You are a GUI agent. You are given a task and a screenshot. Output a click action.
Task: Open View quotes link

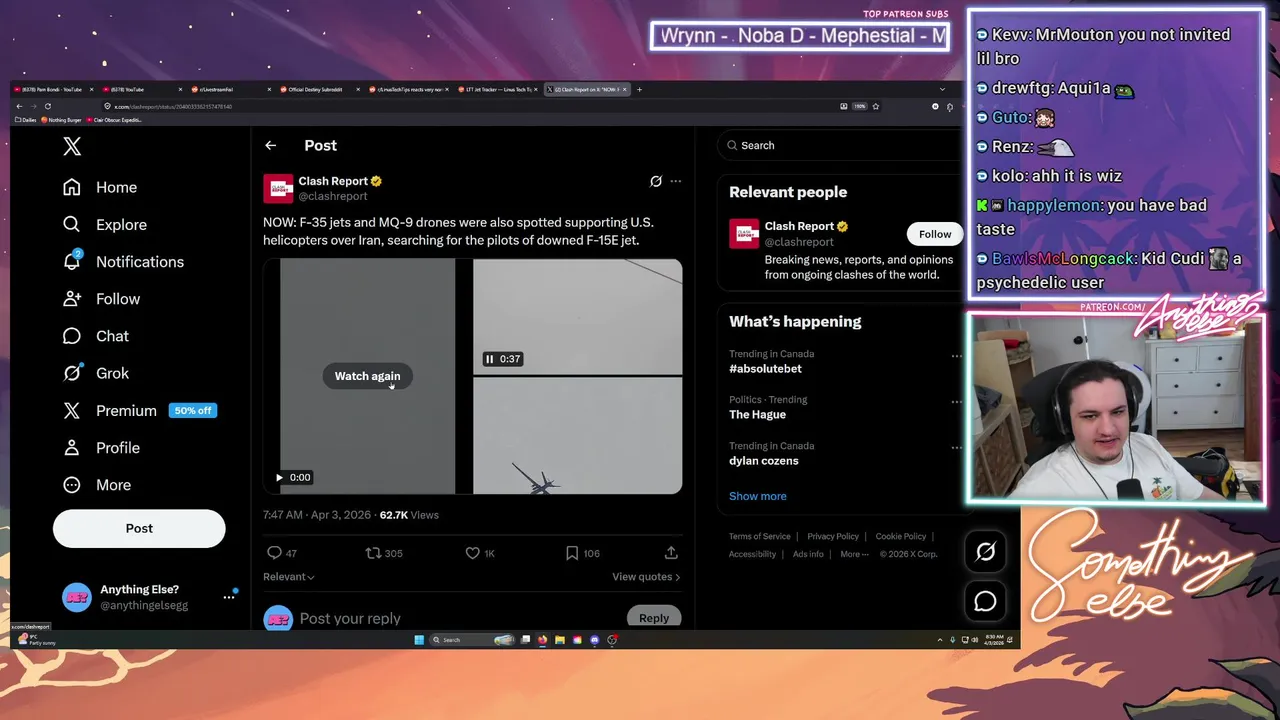(x=646, y=577)
